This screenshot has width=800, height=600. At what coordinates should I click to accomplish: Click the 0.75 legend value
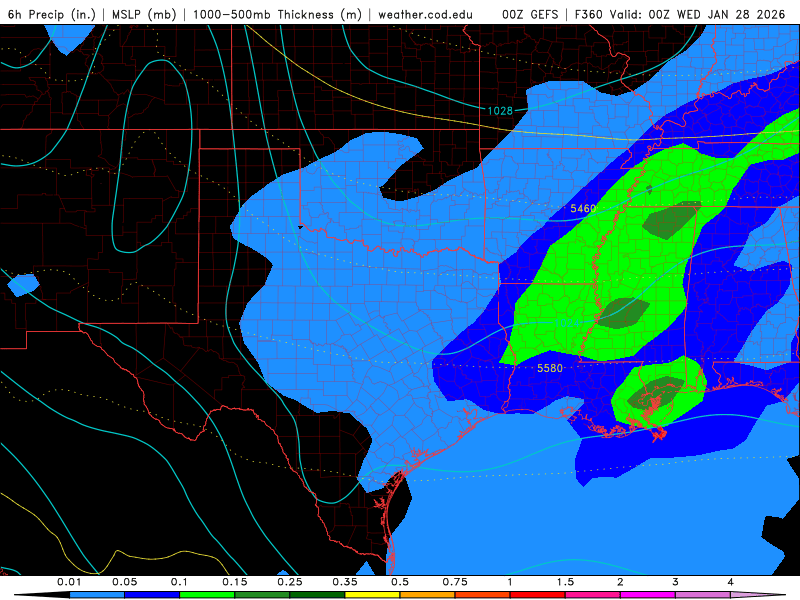click(x=455, y=582)
